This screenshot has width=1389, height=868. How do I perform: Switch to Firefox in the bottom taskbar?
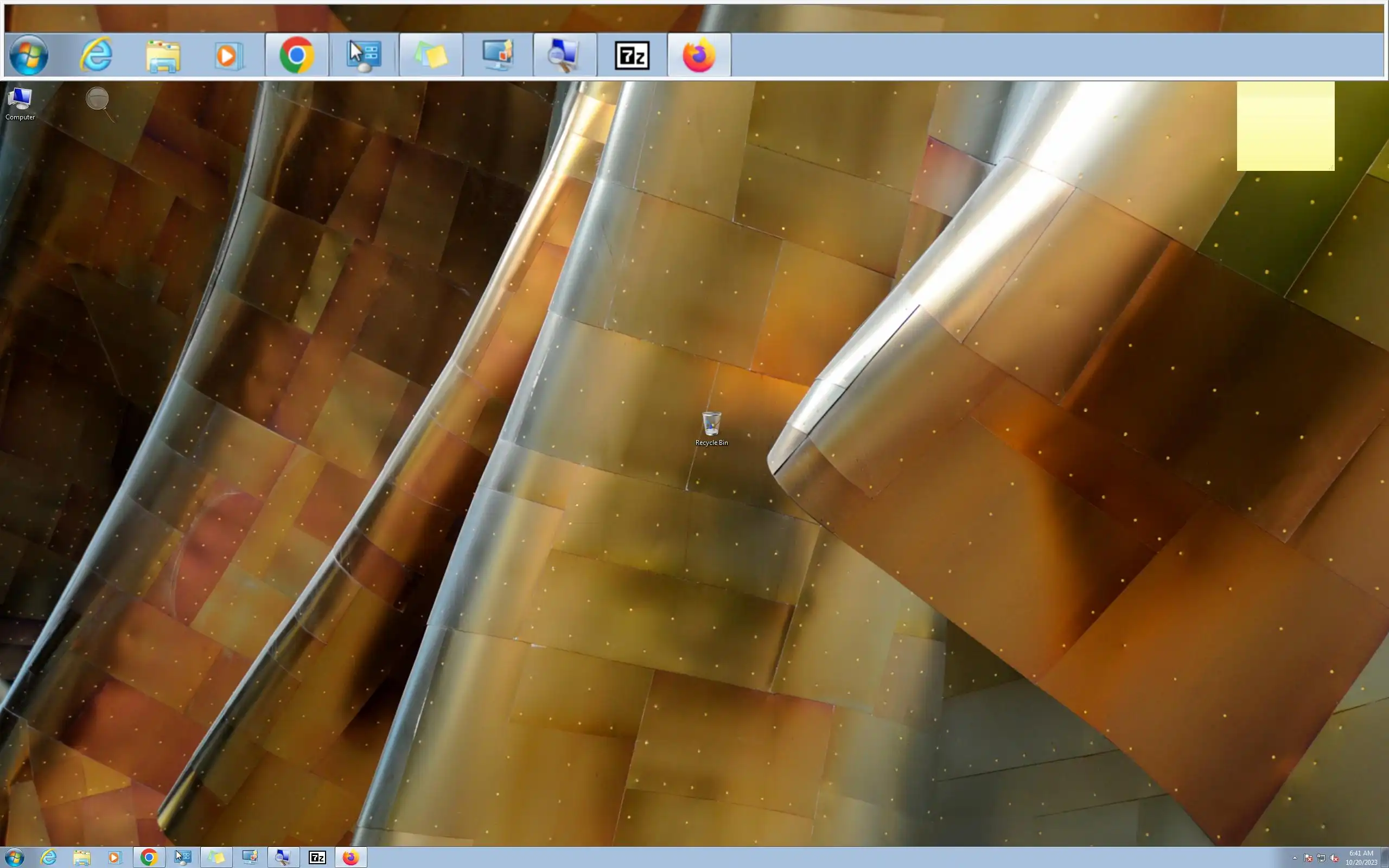(x=351, y=858)
